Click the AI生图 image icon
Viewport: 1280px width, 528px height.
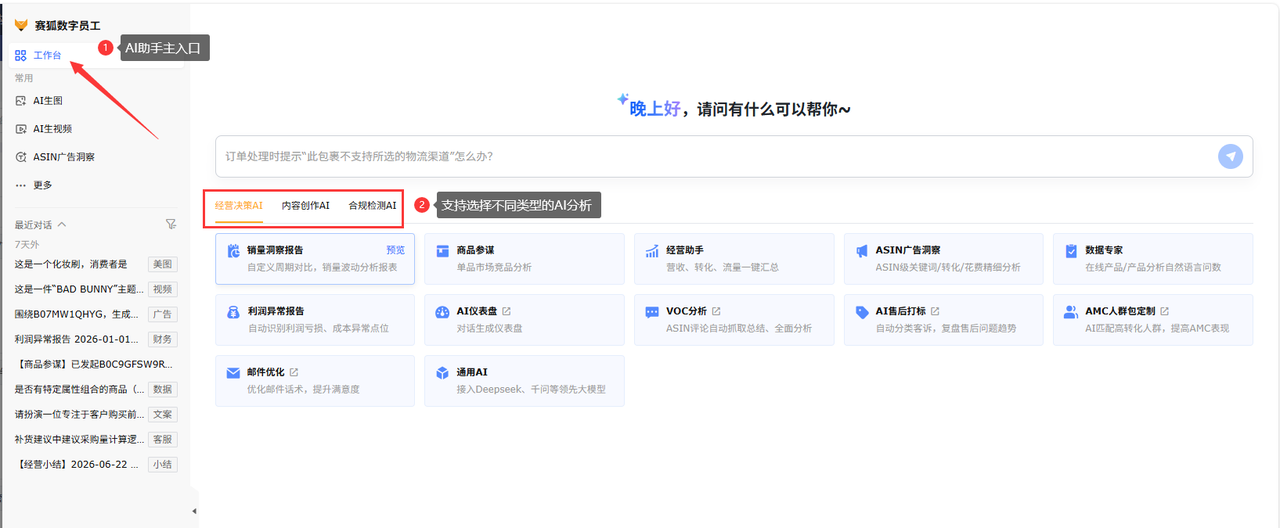point(21,101)
